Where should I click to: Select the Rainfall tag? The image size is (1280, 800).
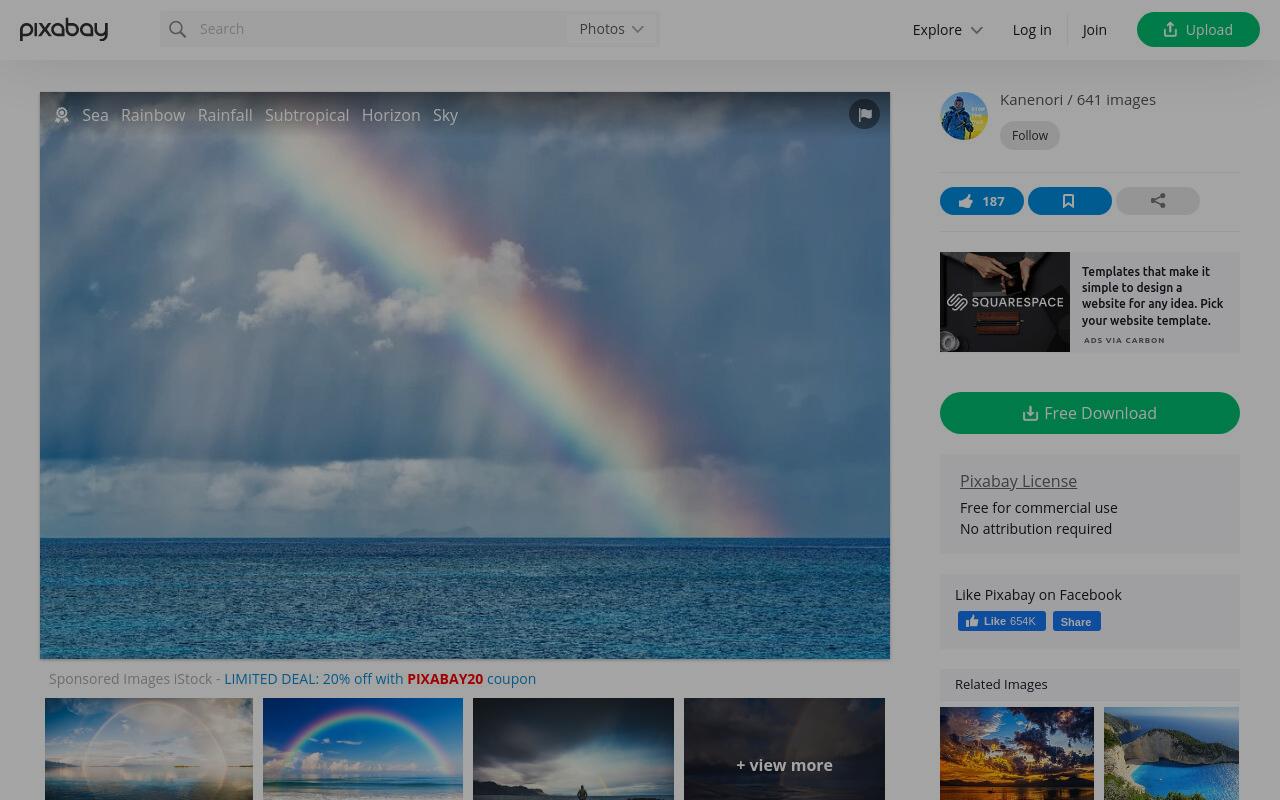pyautogui.click(x=225, y=115)
